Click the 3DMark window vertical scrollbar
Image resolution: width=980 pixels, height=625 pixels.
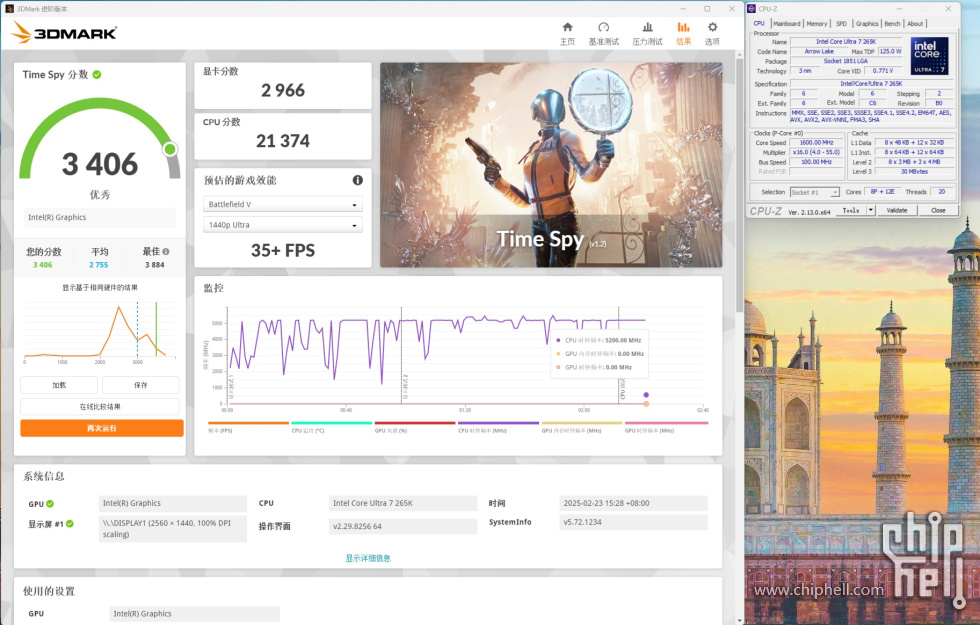coord(740,188)
